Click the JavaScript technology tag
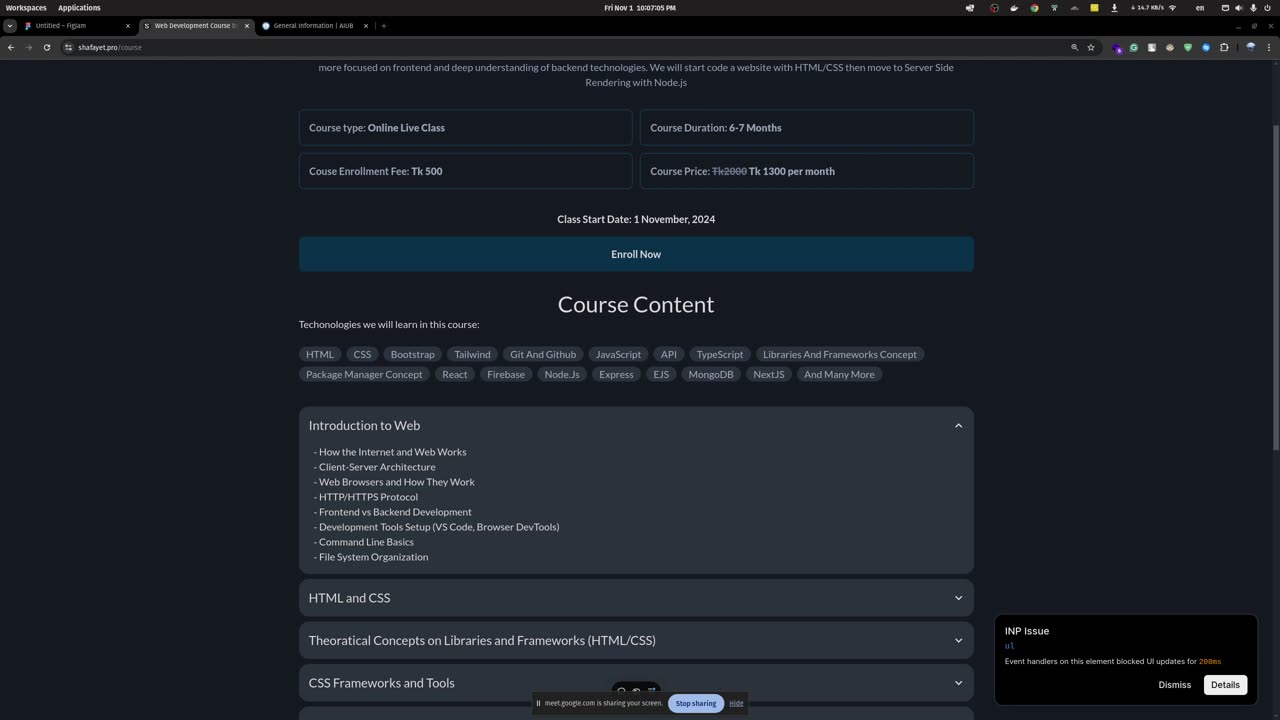The image size is (1280, 720). coord(618,354)
